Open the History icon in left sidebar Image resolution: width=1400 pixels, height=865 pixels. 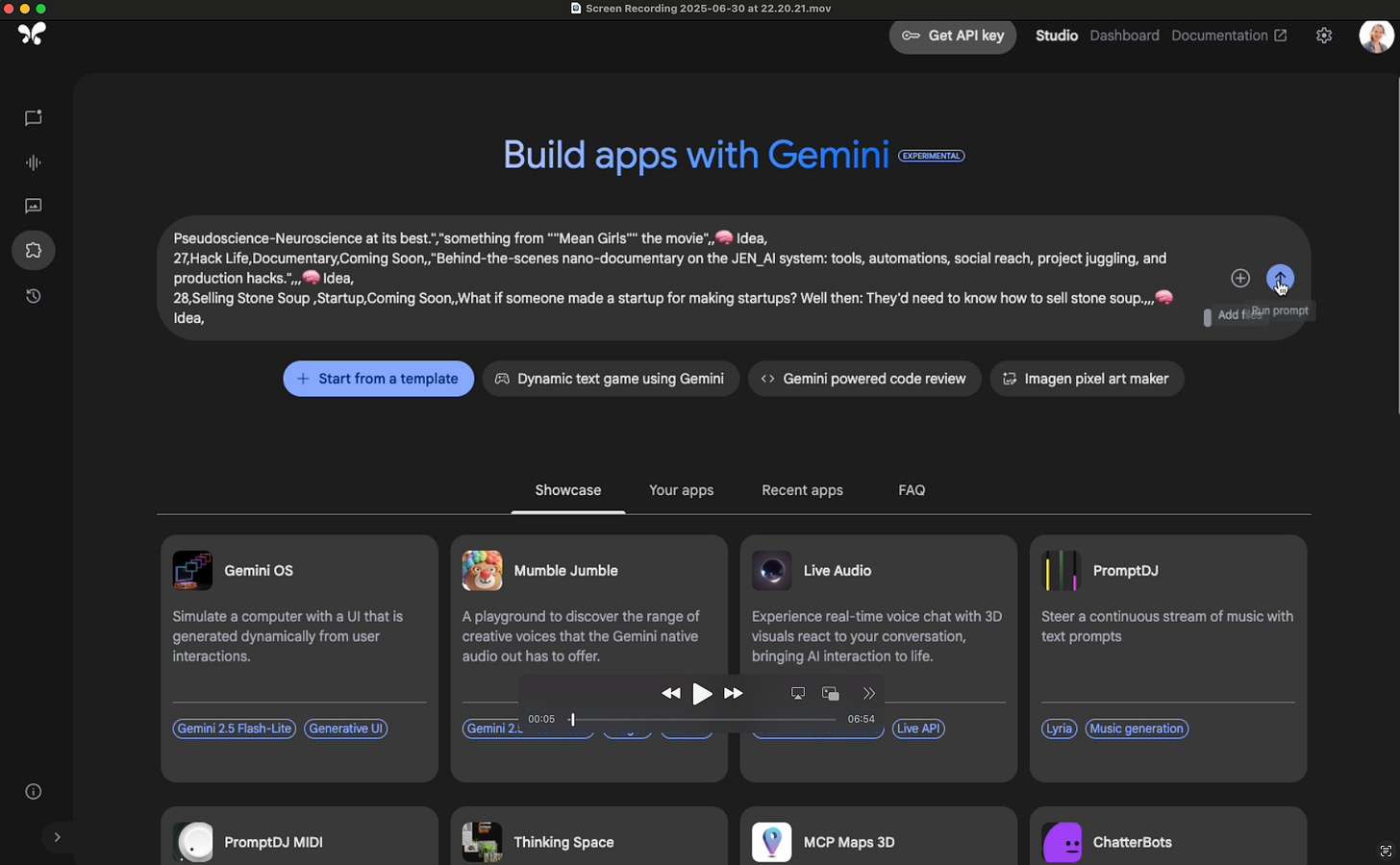click(34, 296)
